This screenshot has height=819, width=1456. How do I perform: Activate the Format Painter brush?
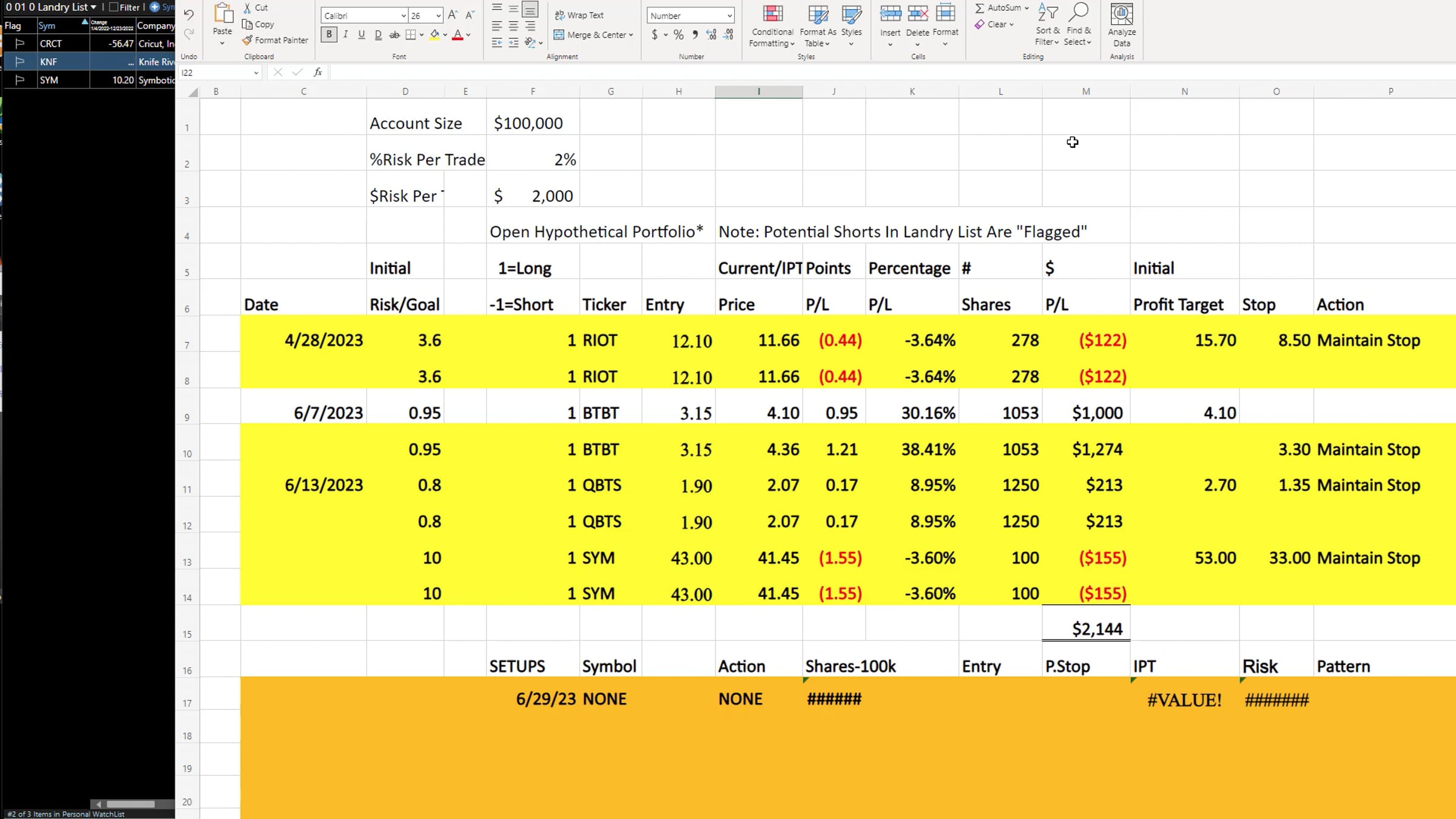(275, 40)
